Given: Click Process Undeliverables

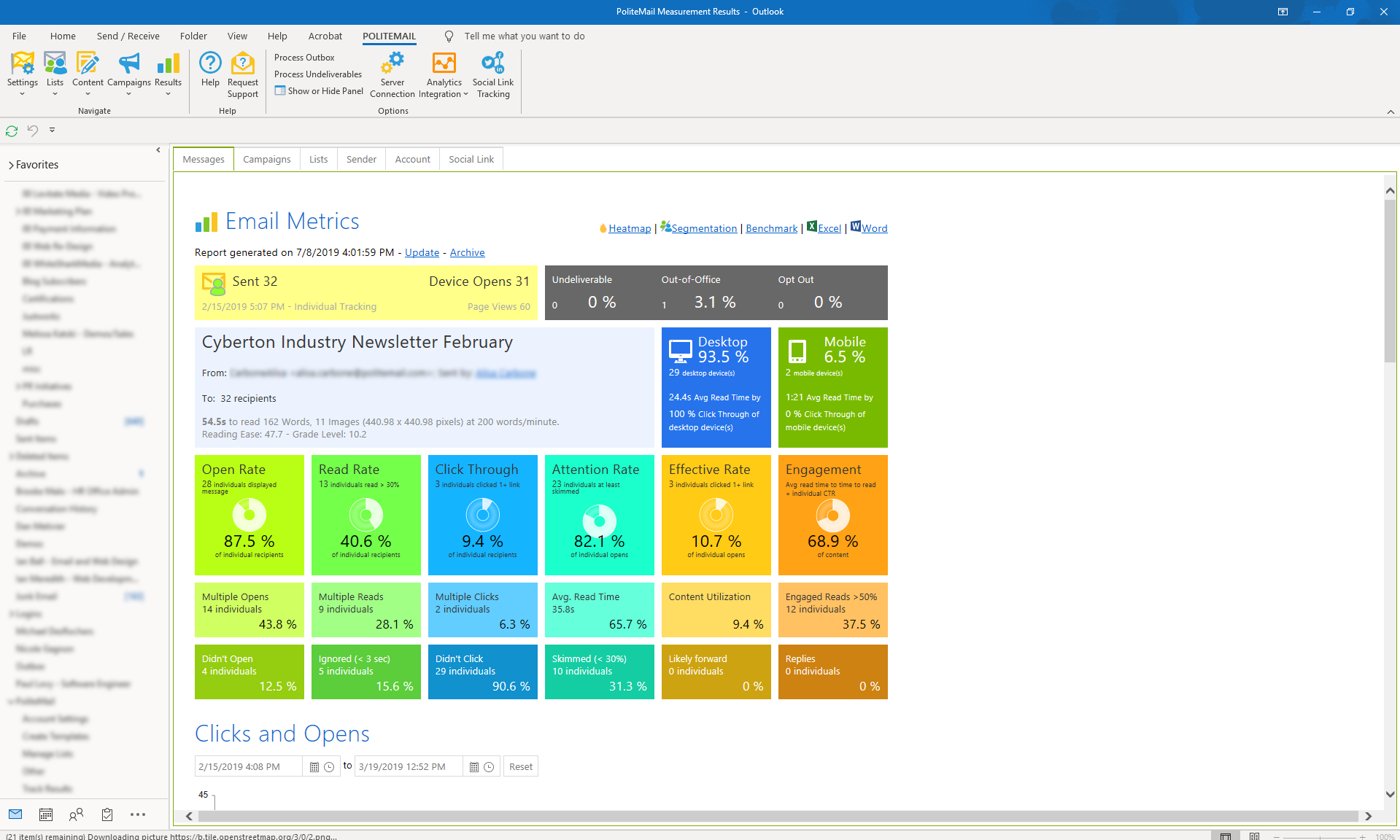Looking at the screenshot, I should pos(318,74).
